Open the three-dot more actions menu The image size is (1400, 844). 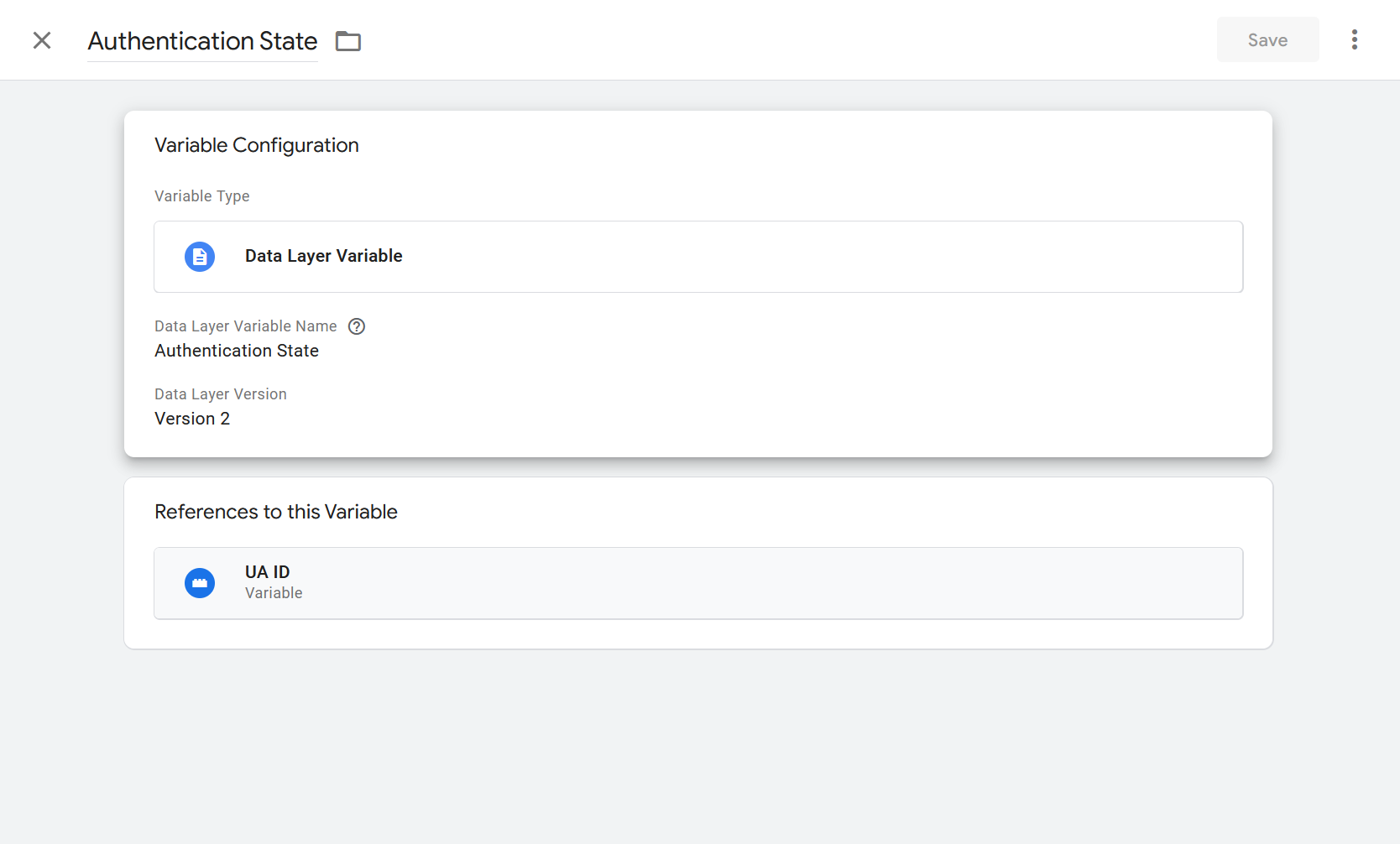[x=1354, y=40]
